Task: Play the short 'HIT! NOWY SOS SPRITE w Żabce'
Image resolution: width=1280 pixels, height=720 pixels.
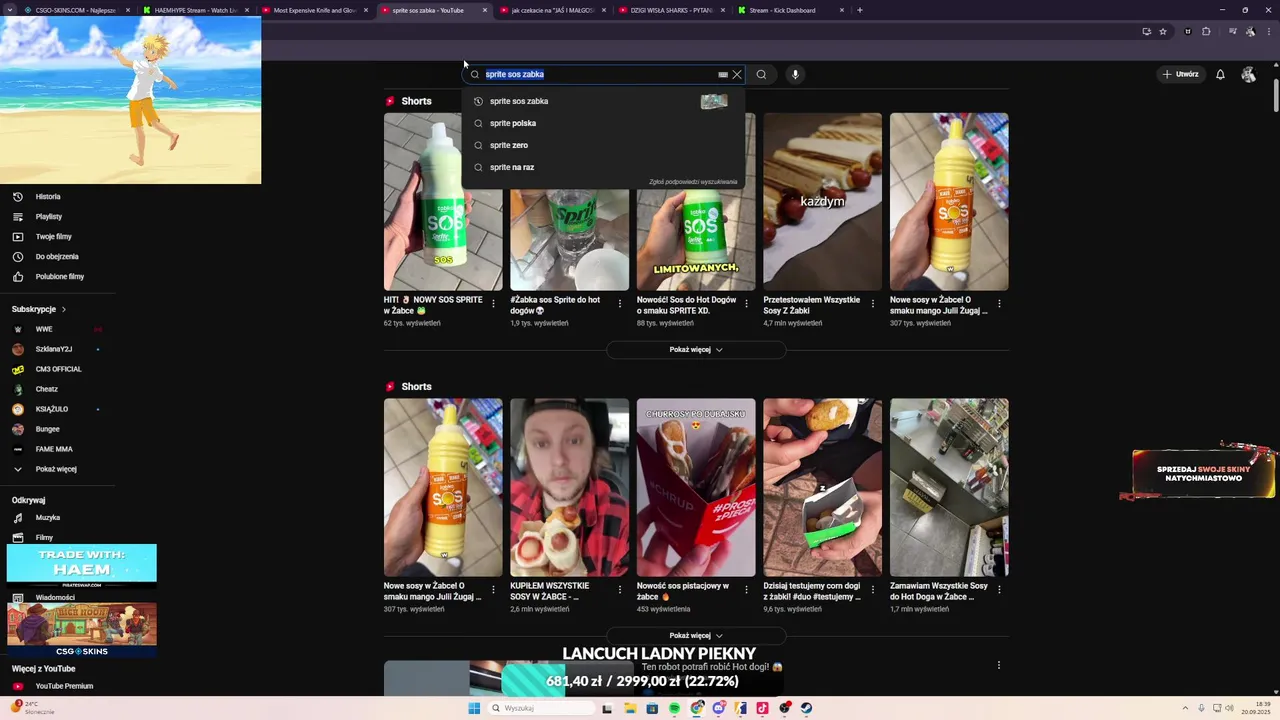Action: coord(443,202)
